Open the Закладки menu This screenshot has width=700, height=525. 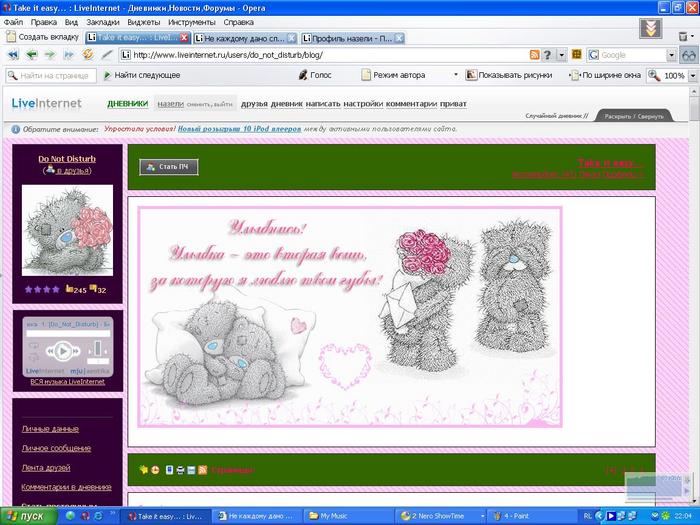[103, 22]
